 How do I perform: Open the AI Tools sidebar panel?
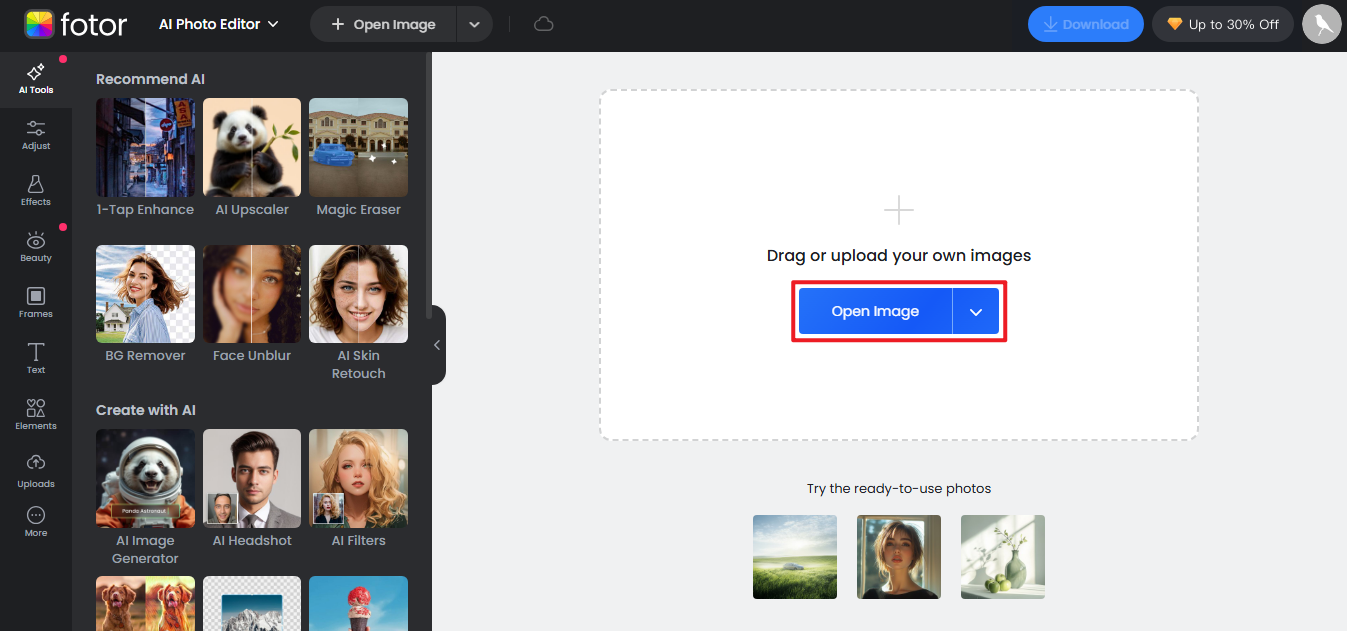coord(36,79)
